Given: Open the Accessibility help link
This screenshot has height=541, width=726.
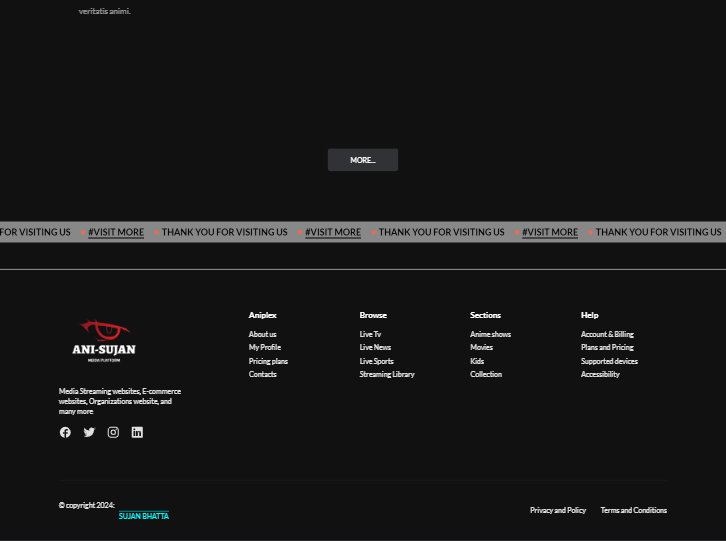Looking at the screenshot, I should pyautogui.click(x=600, y=374).
